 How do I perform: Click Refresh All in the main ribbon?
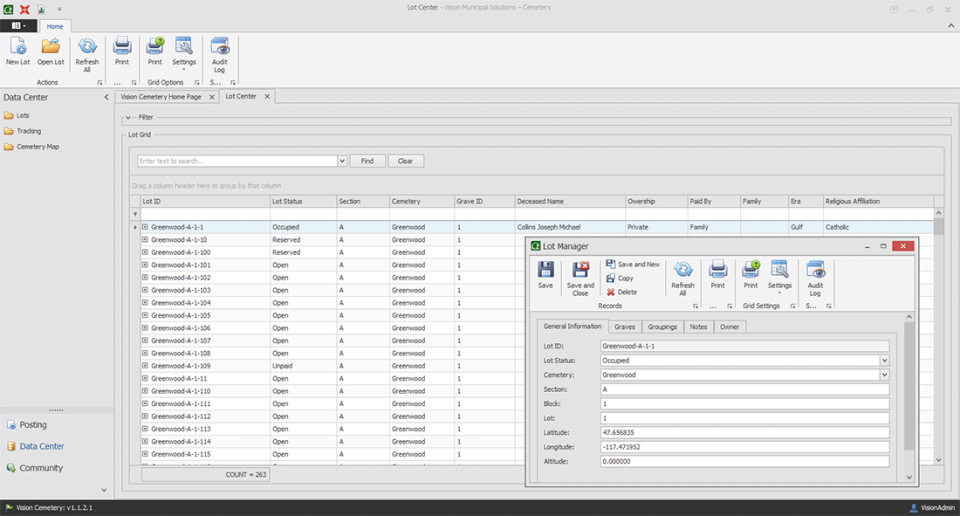click(x=87, y=55)
